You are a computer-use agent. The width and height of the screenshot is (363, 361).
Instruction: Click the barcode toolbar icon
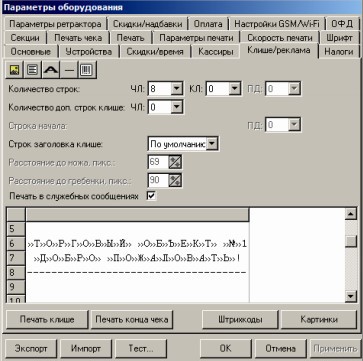pyautogui.click(x=87, y=70)
